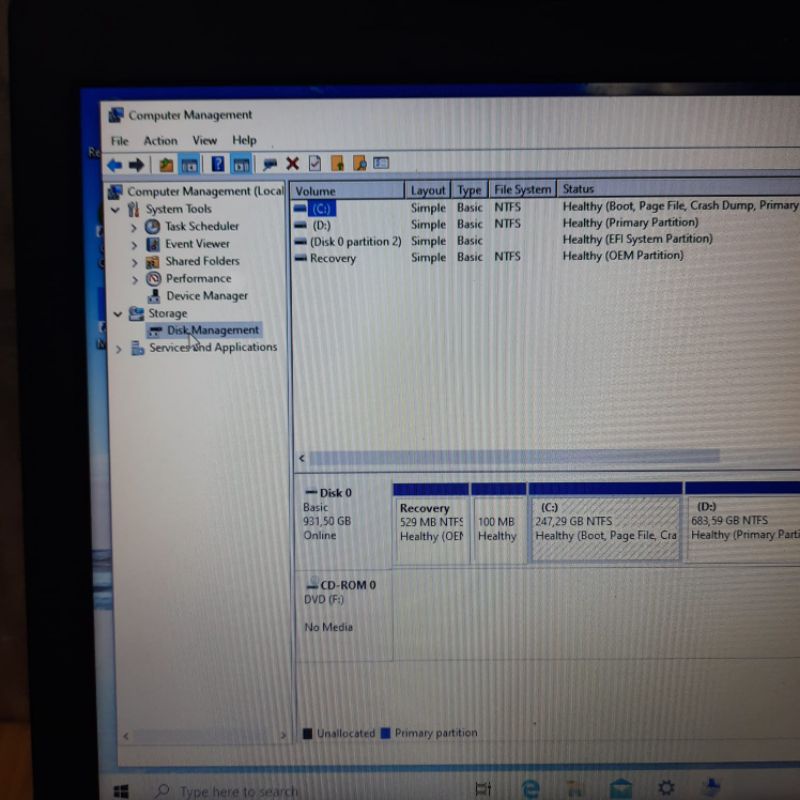800x800 pixels.
Task: Open Windows Start menu button
Action: click(121, 791)
